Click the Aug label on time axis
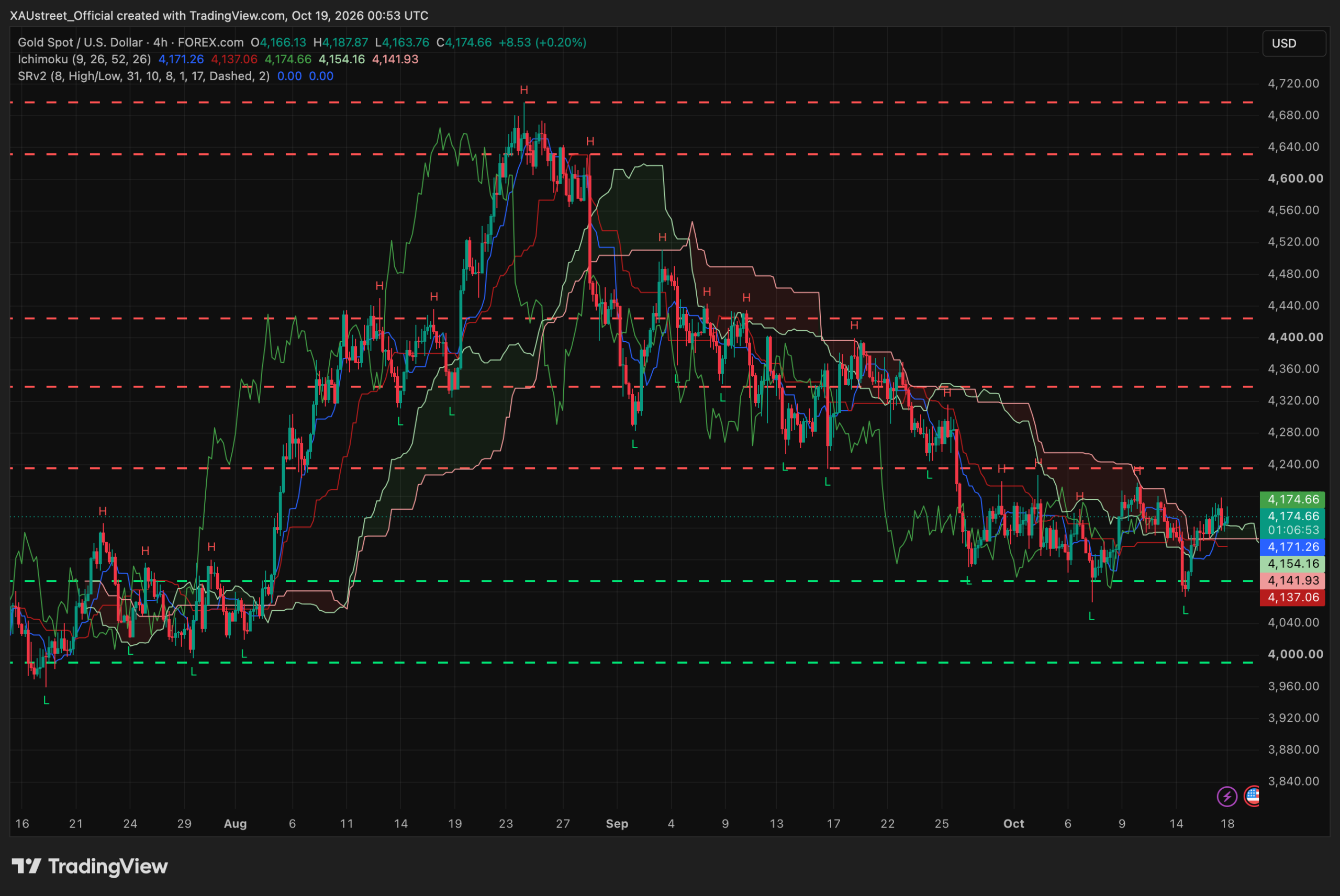 tap(236, 823)
